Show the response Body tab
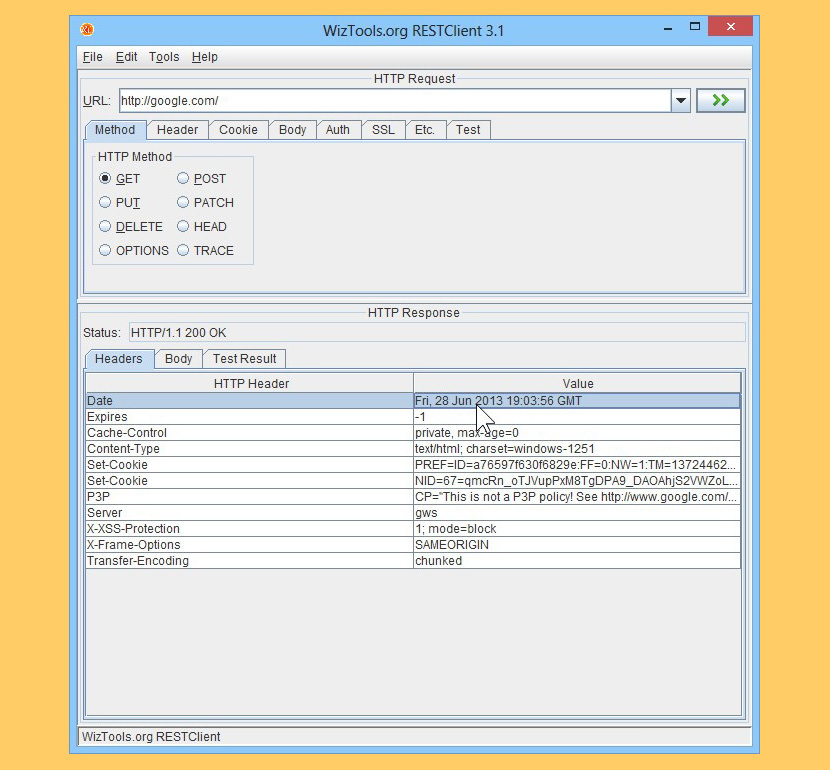This screenshot has height=770, width=830. coord(178,359)
